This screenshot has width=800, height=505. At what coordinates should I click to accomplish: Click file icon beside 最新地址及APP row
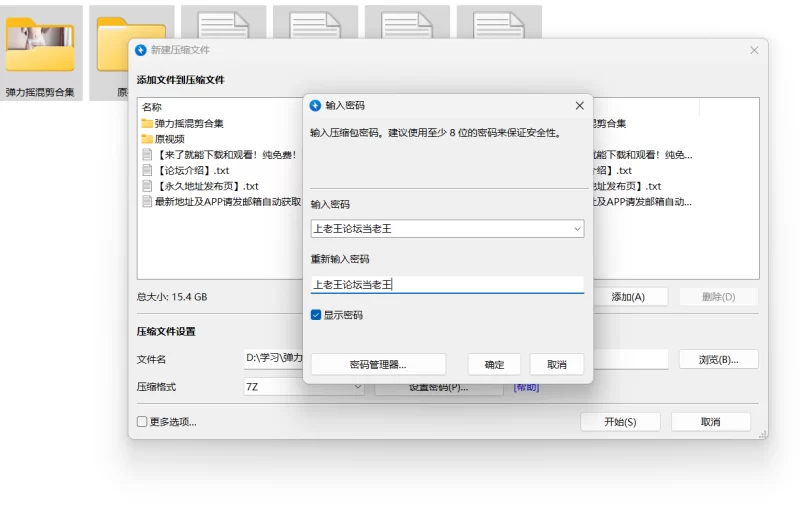pos(147,201)
